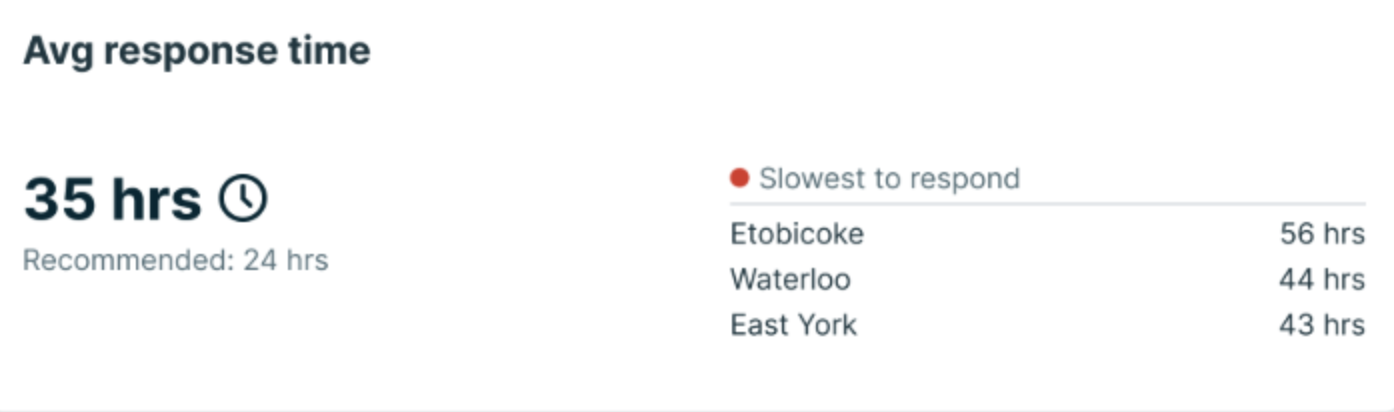Click the Slowest to respond label
Viewport: 1394px width, 412px height.
tap(889, 178)
